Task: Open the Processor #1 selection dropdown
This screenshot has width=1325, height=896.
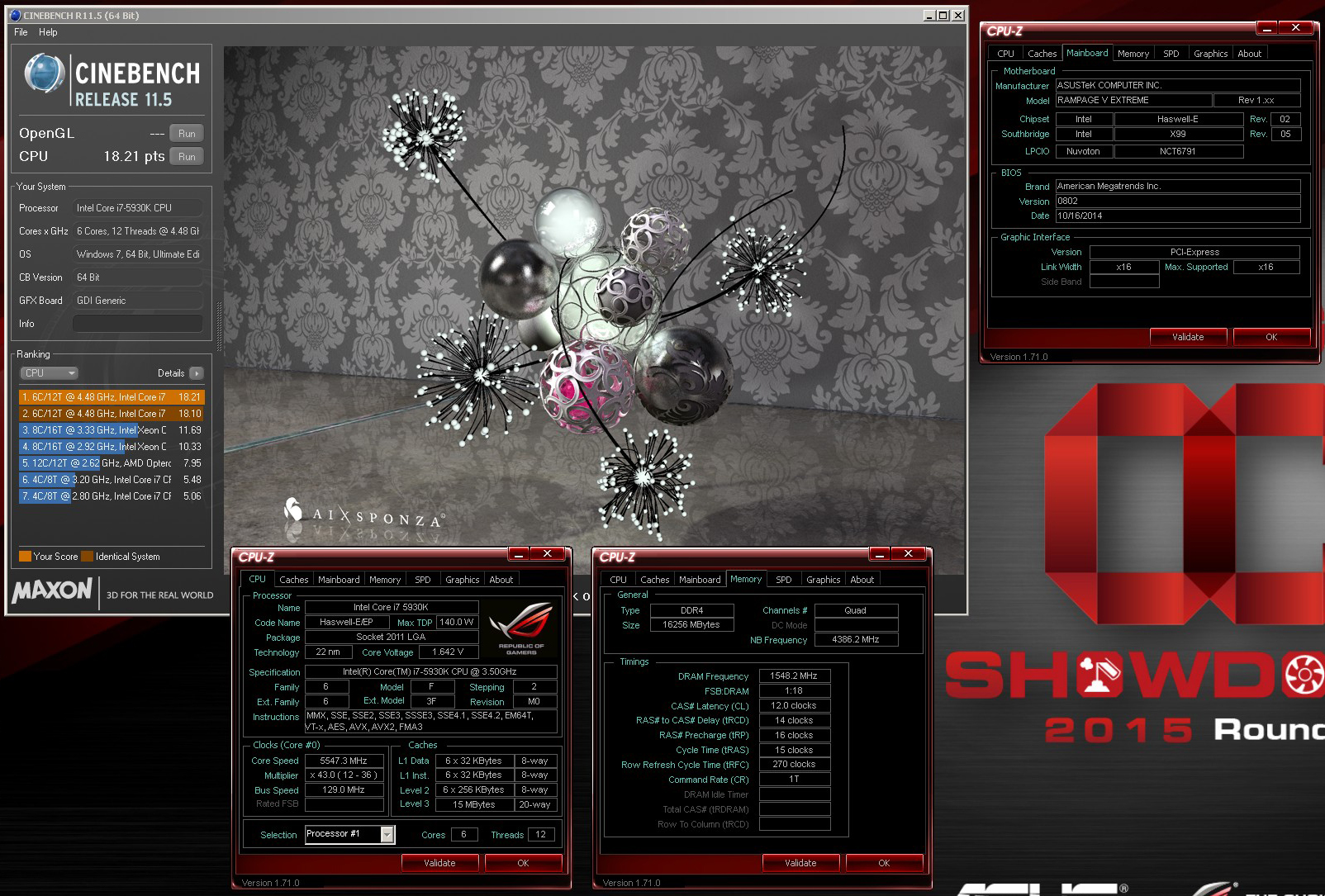Action: point(387,835)
